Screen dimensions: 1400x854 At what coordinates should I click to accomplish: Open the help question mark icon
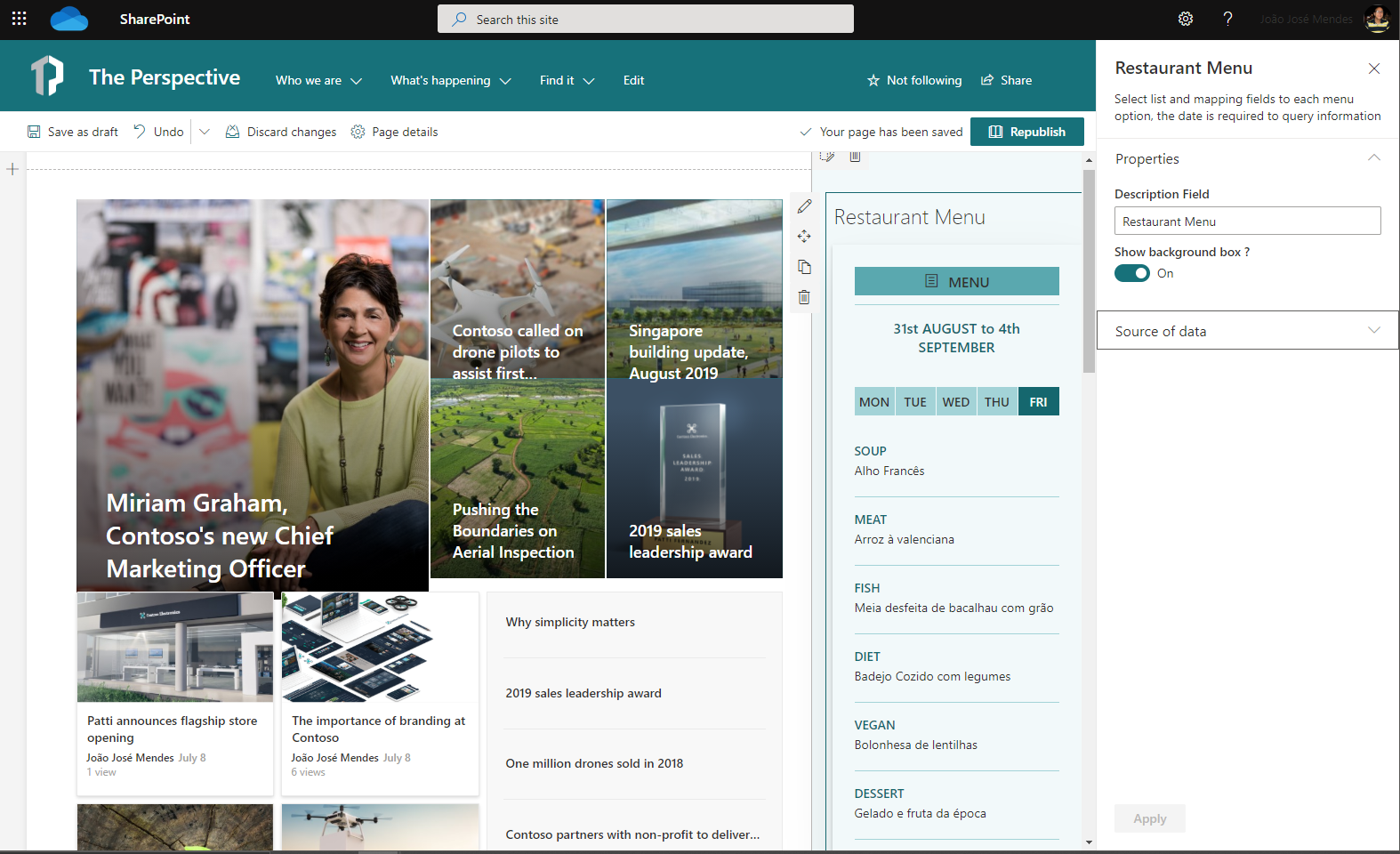click(1227, 19)
